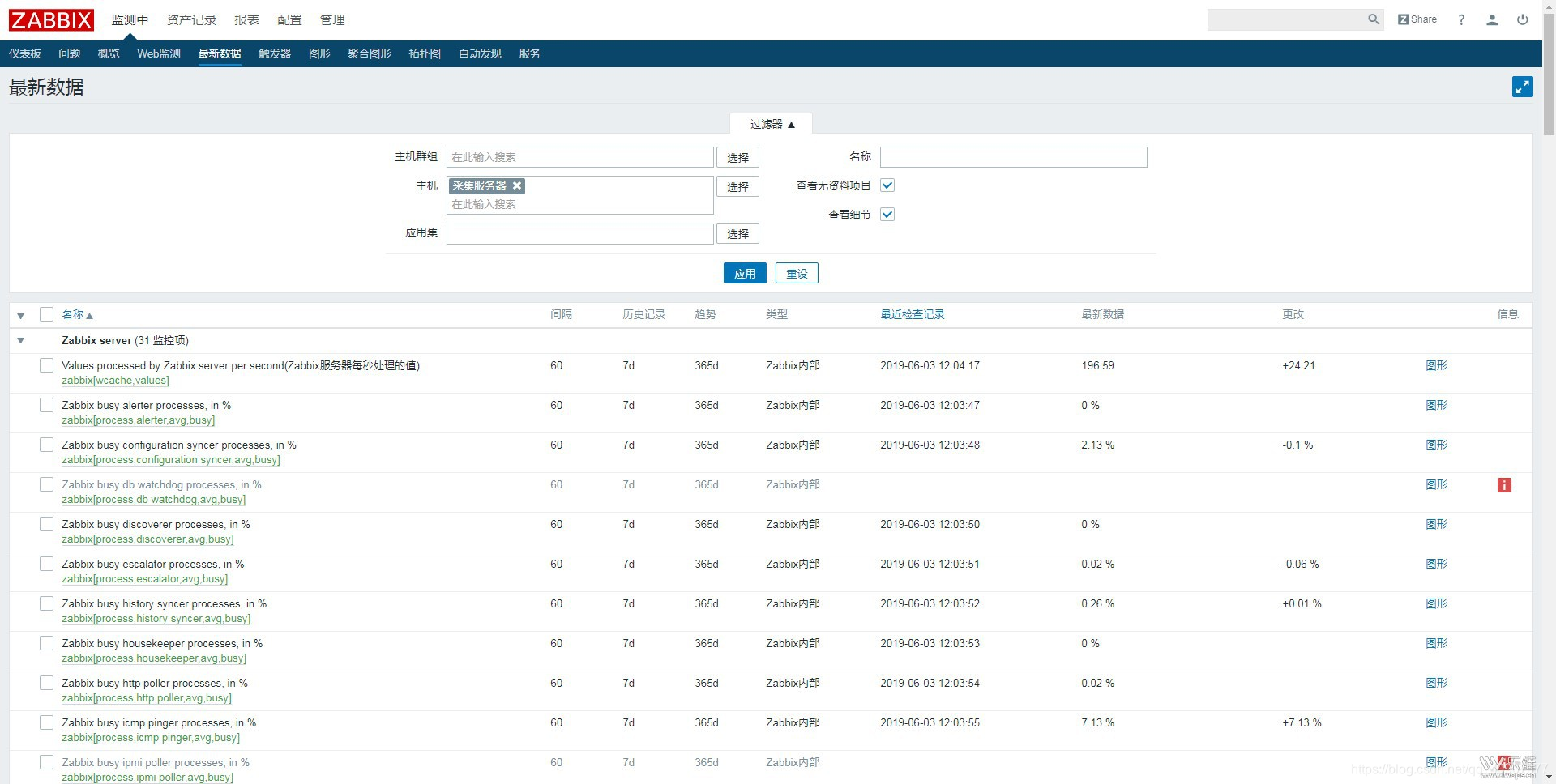
Task: Check 查看无资料项目 checkbox
Action: 887,185
